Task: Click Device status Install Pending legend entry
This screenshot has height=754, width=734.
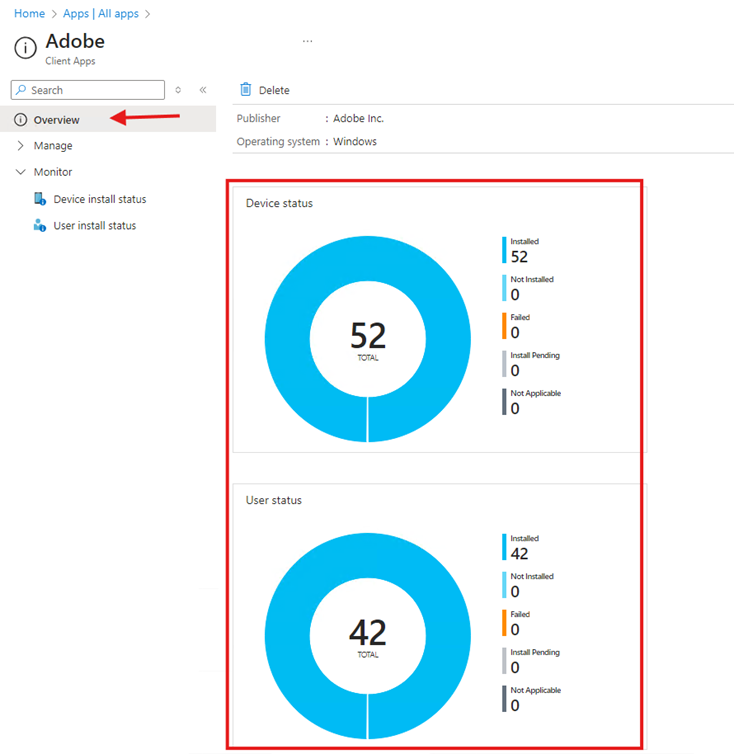Action: tap(531, 364)
